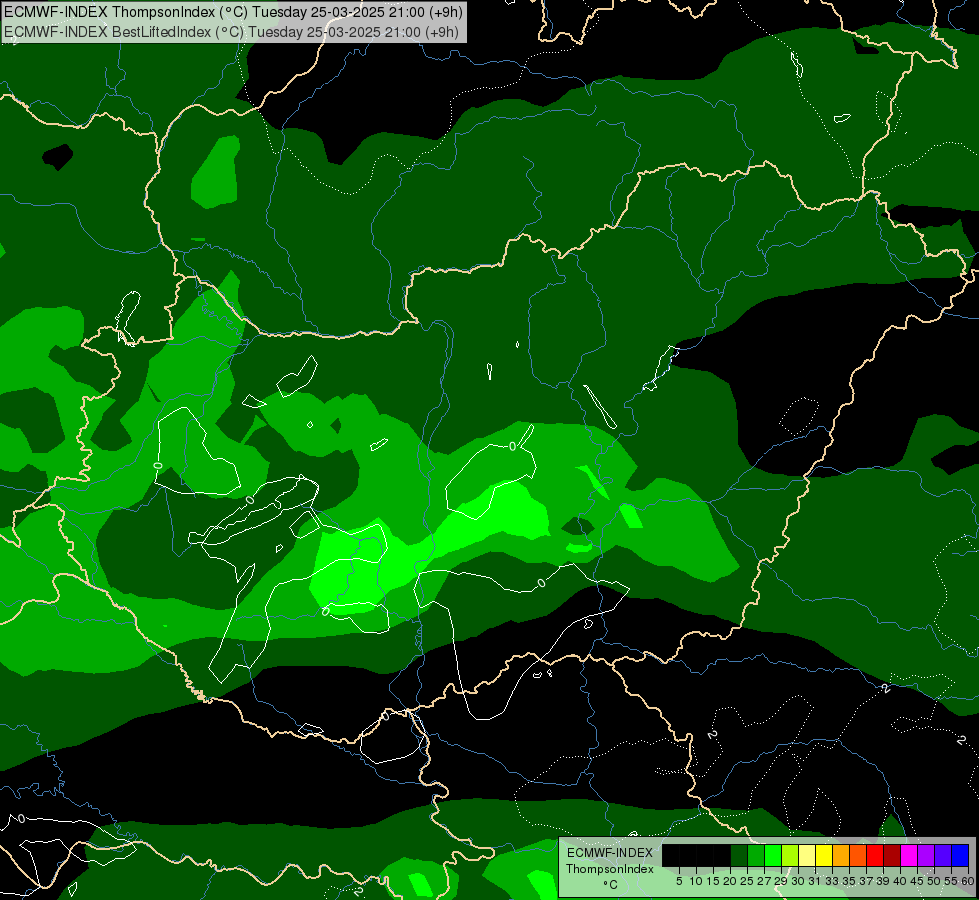The width and height of the screenshot is (979, 900).
Task: Click the legend tick value 10
Action: pyautogui.click(x=696, y=881)
